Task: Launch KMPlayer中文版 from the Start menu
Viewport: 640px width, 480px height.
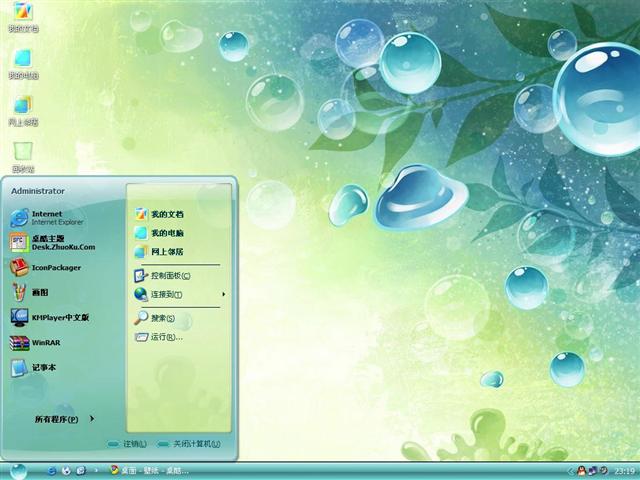Action: tap(49, 318)
